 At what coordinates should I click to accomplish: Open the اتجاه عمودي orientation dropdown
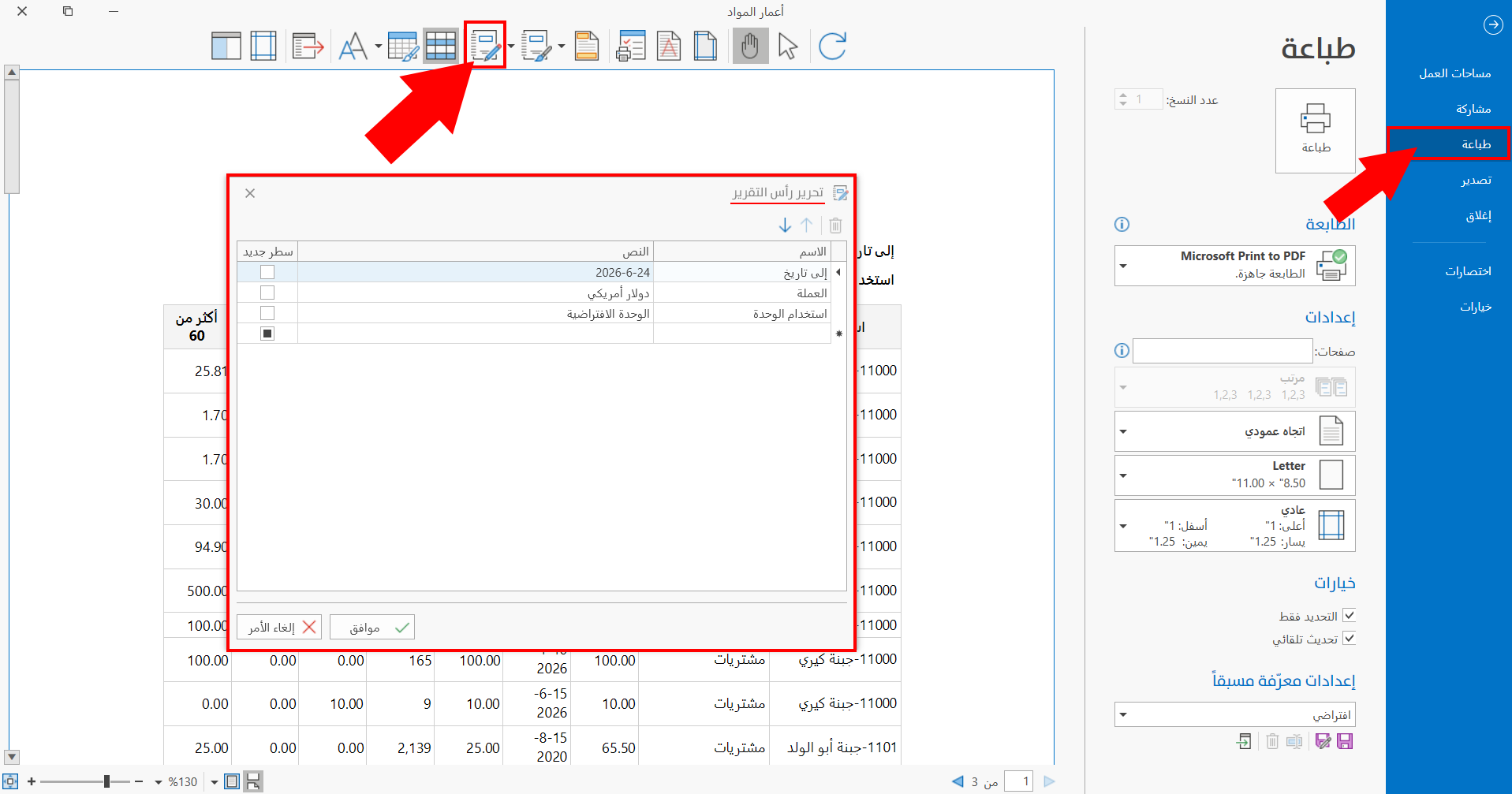(1234, 431)
